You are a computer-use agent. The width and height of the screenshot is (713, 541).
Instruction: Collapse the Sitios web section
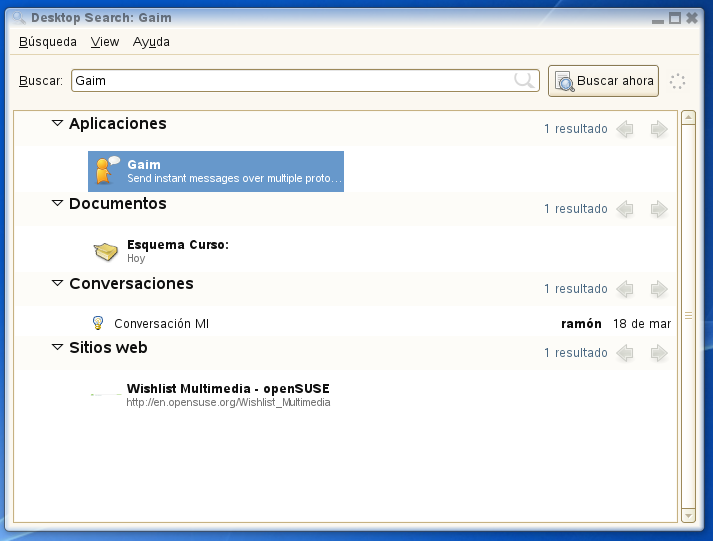click(57, 347)
